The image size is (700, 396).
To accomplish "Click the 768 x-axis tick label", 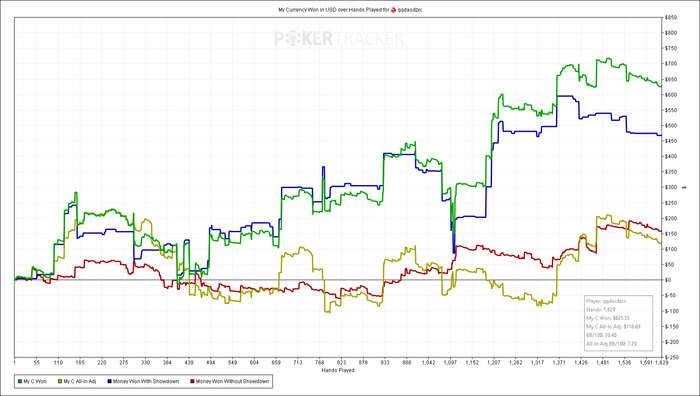I will (x=319, y=363).
